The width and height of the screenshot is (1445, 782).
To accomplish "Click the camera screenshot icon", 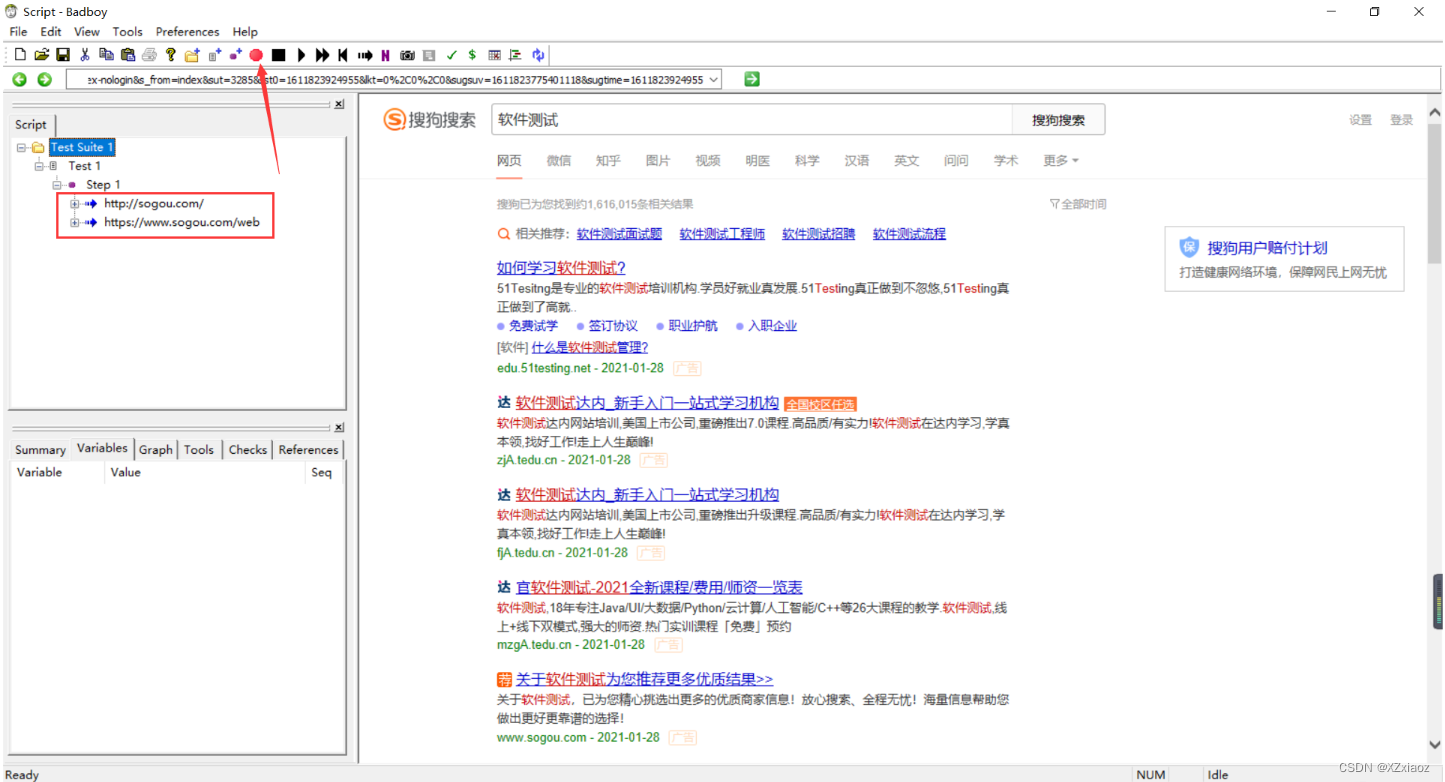I will pos(407,55).
